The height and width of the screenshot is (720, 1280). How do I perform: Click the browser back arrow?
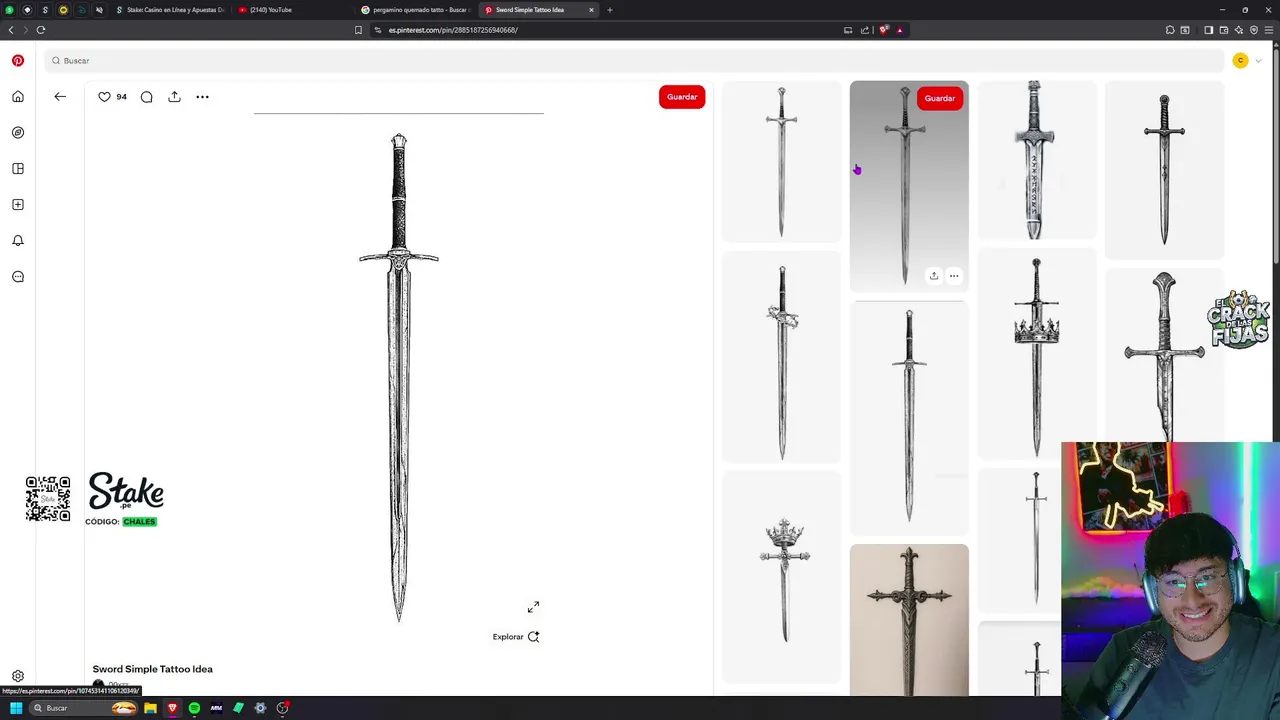pos(11,30)
